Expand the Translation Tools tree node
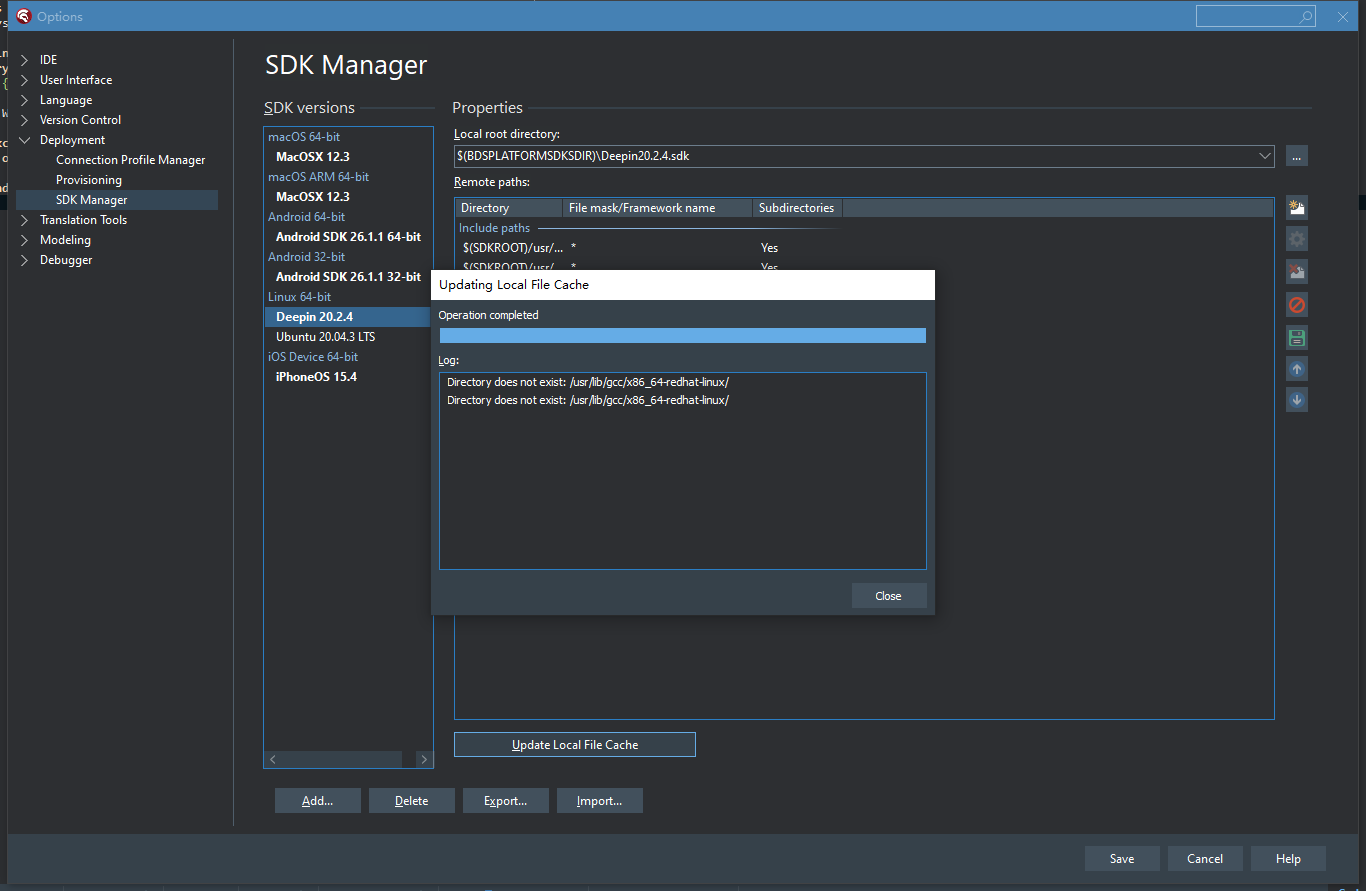Viewport: 1366px width, 891px height. point(25,220)
